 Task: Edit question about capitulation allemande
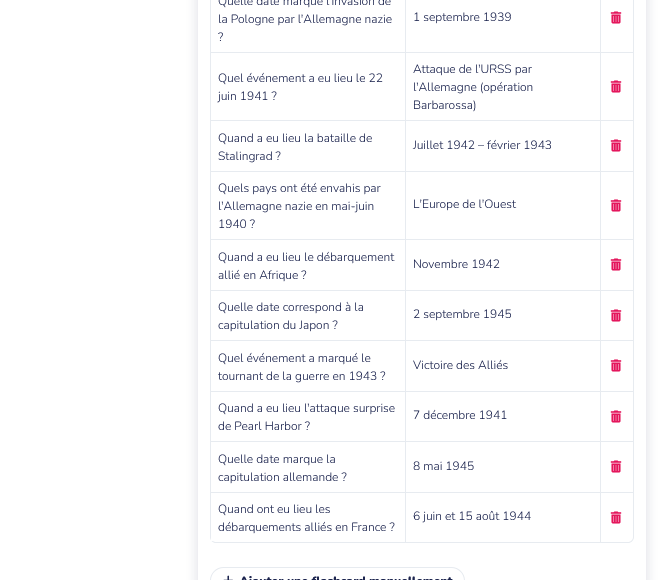tap(308, 467)
